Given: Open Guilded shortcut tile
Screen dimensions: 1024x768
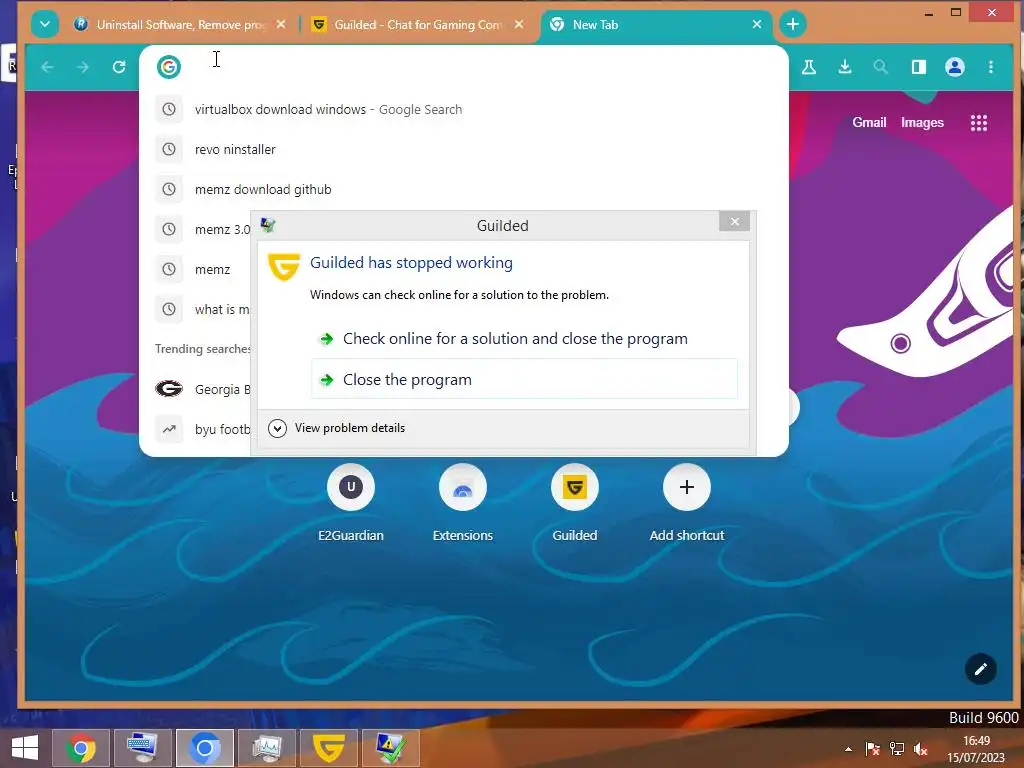Looking at the screenshot, I should pyautogui.click(x=575, y=503).
